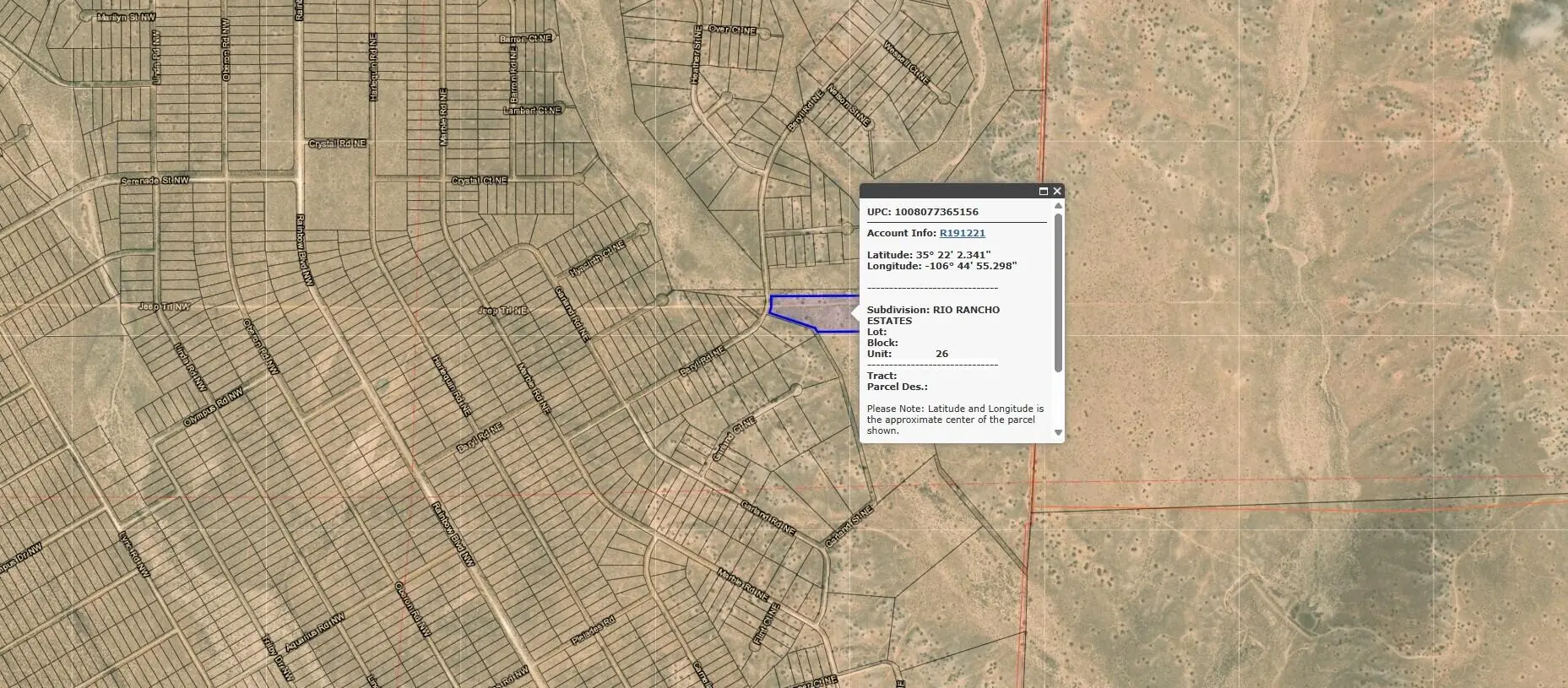Maximize the parcel info popup
Image resolution: width=1568 pixels, height=688 pixels.
[x=1044, y=192]
